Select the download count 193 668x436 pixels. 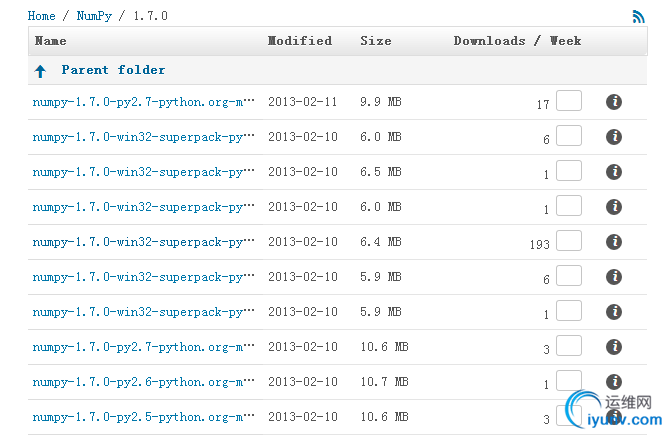pyautogui.click(x=540, y=245)
